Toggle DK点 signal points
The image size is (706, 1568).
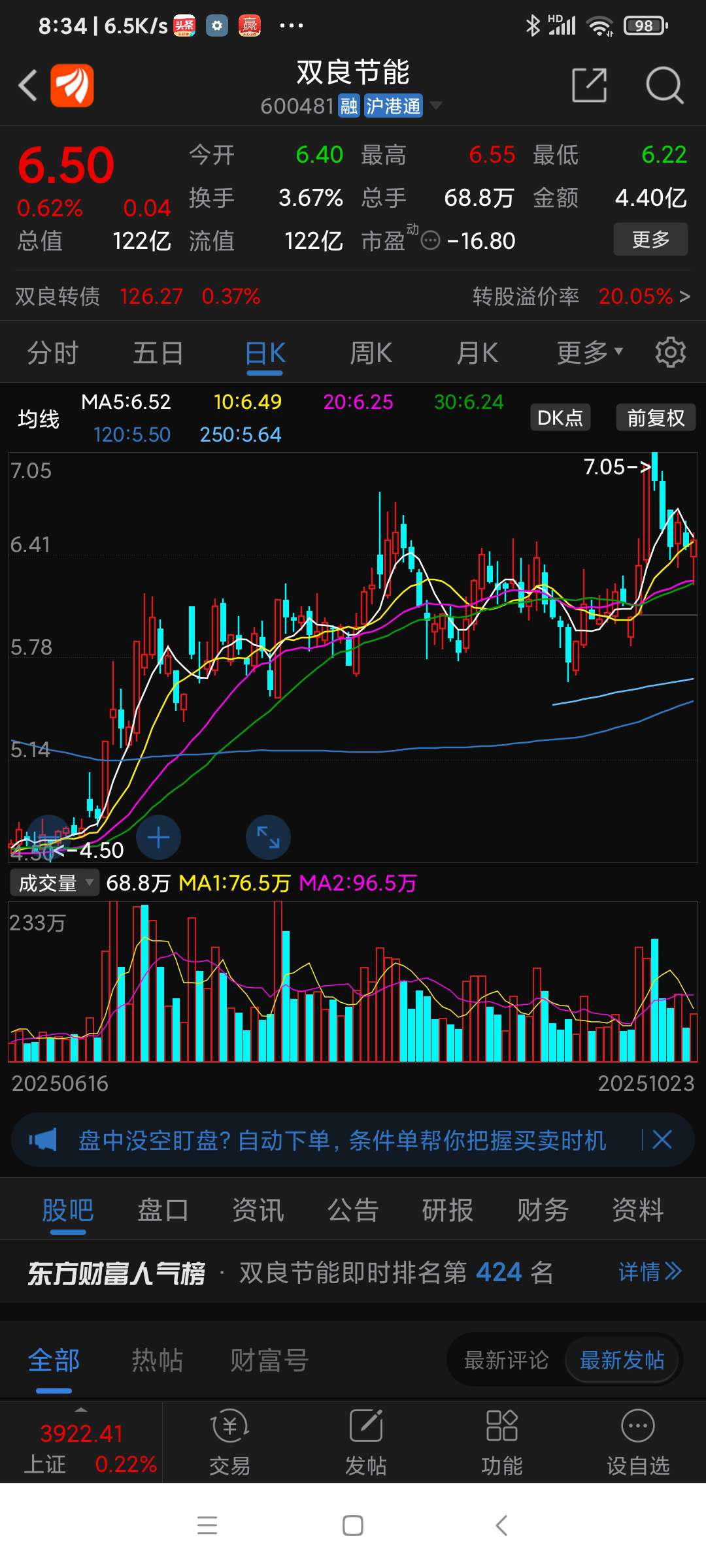(x=560, y=417)
